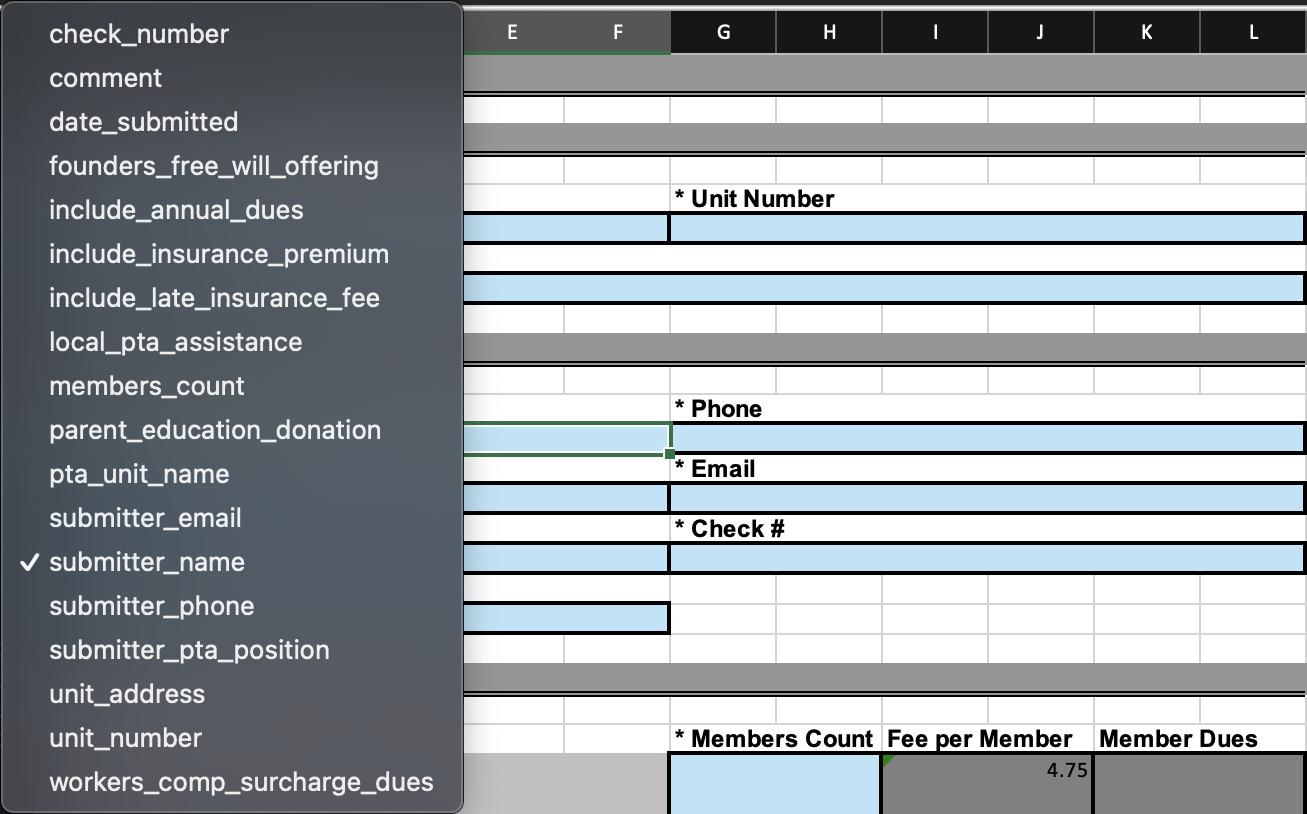Click the '* Email' label
The height and width of the screenshot is (814, 1307).
714,469
